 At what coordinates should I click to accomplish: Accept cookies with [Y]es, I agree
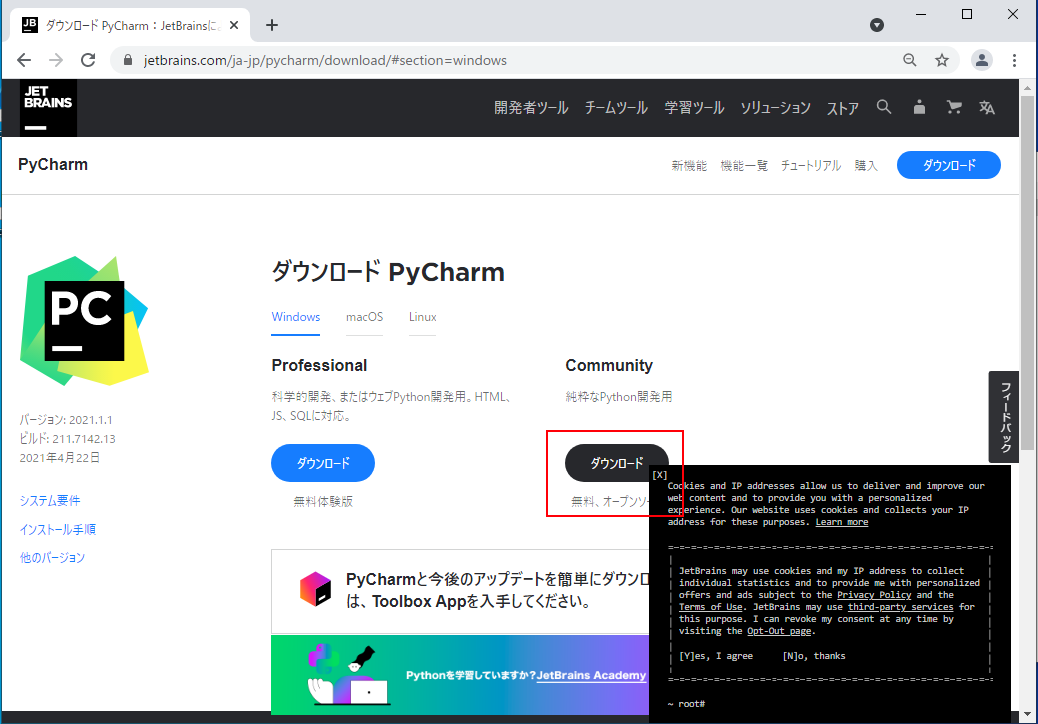pyautogui.click(x=716, y=656)
